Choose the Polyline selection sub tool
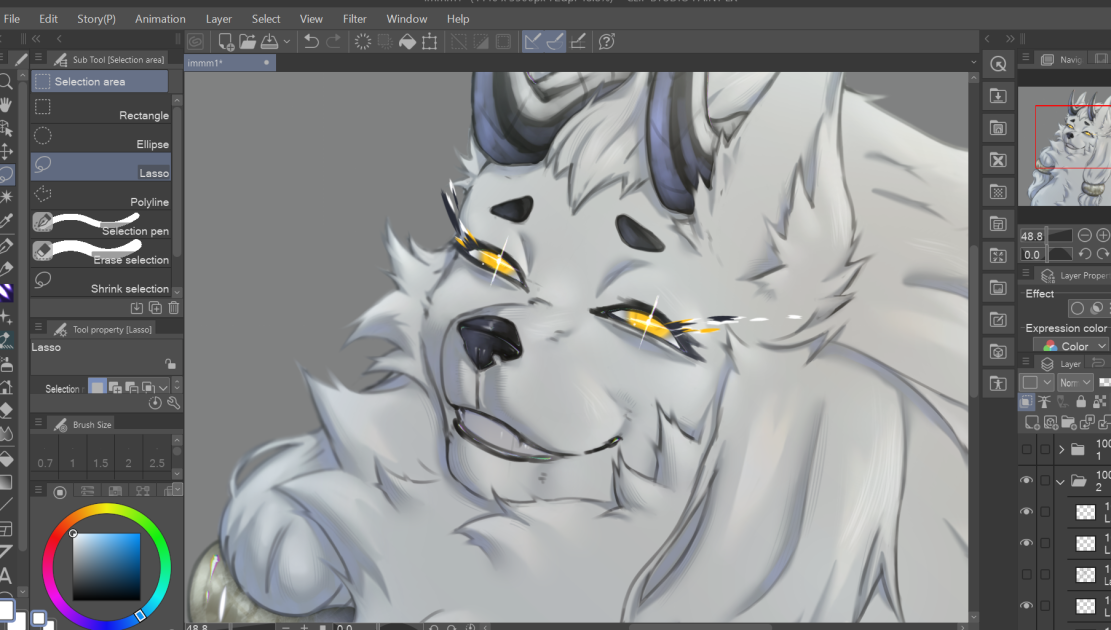This screenshot has width=1111, height=630. tap(101, 196)
